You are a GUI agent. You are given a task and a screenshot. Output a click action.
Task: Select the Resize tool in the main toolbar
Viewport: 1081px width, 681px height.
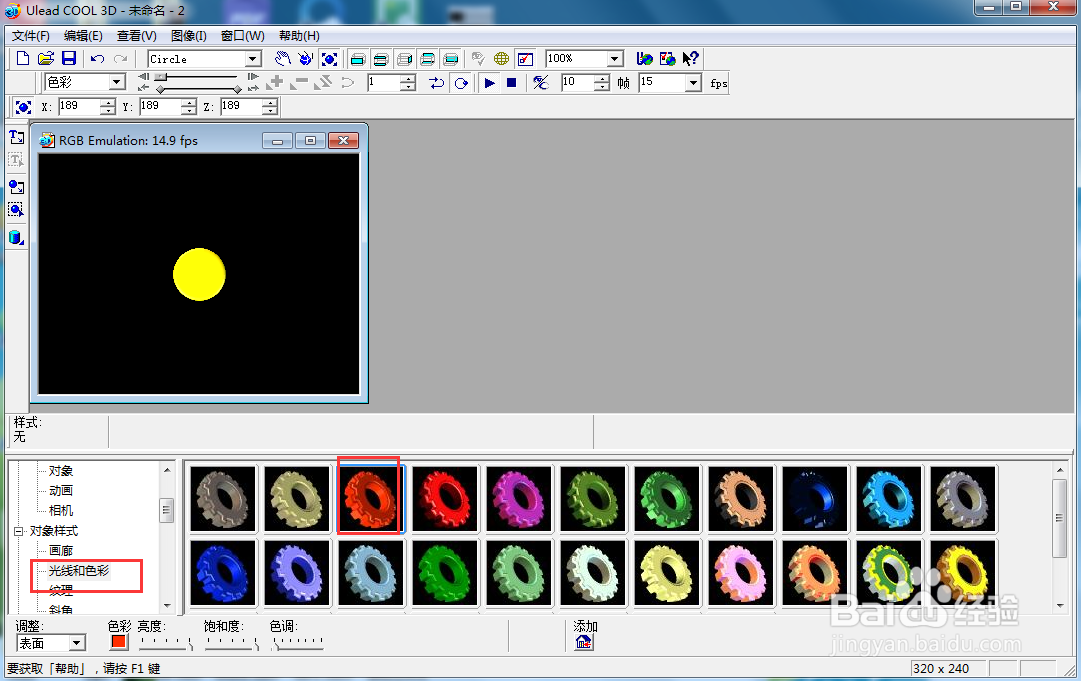[330, 59]
